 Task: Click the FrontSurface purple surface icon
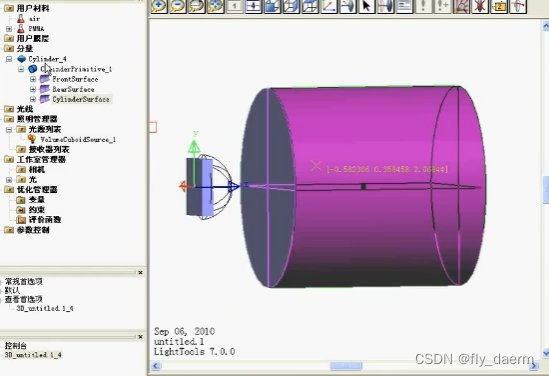click(x=44, y=79)
